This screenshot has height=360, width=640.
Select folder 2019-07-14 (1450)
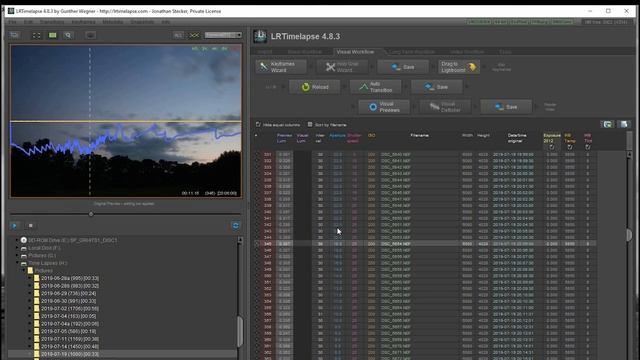coord(70,346)
